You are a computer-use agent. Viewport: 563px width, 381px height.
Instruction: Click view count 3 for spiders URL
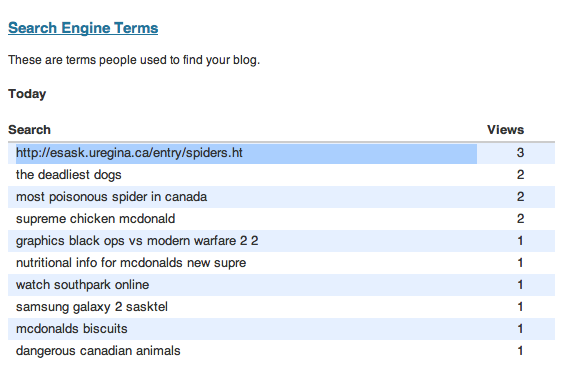point(520,153)
